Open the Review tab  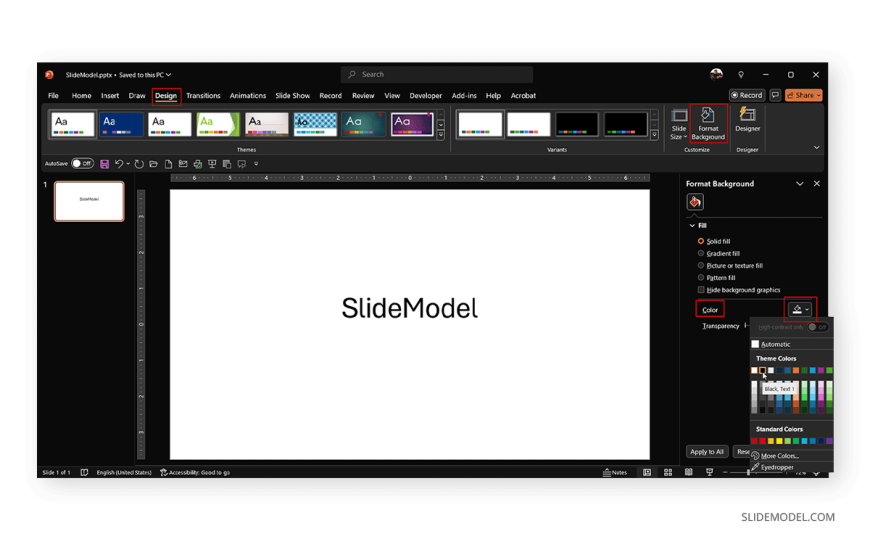tap(363, 95)
